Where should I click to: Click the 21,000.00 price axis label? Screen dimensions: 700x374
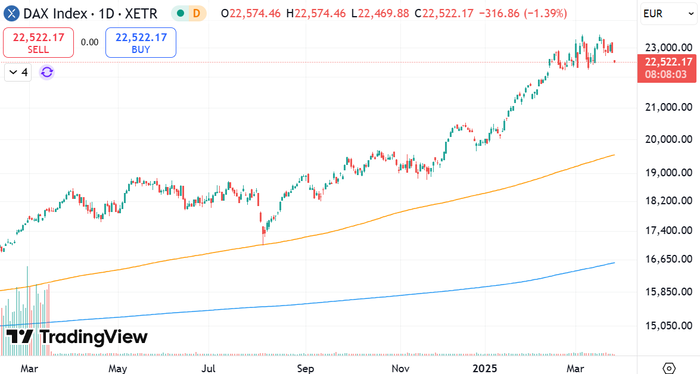[668, 107]
